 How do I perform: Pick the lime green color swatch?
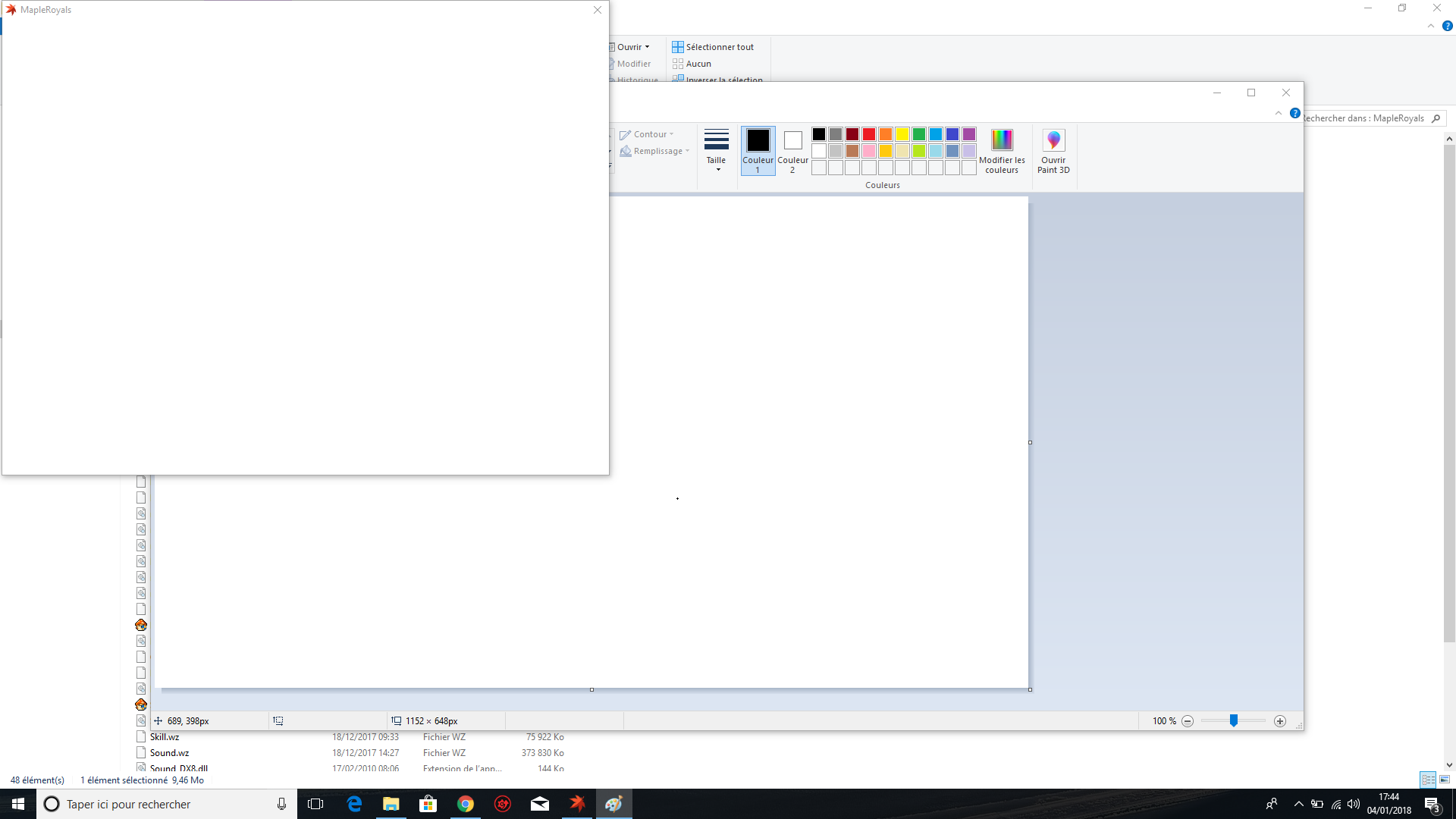(919, 151)
